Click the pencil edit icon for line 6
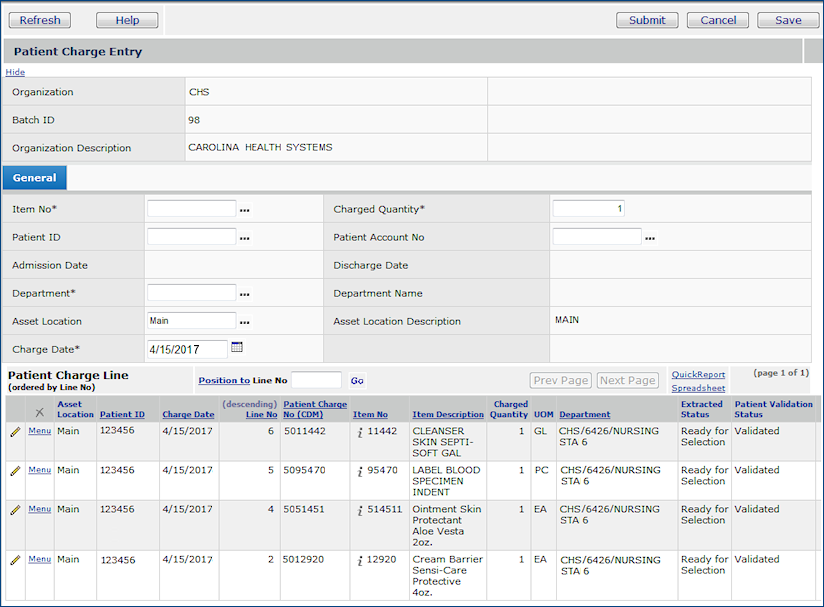Image resolution: width=824 pixels, height=607 pixels. (15, 432)
